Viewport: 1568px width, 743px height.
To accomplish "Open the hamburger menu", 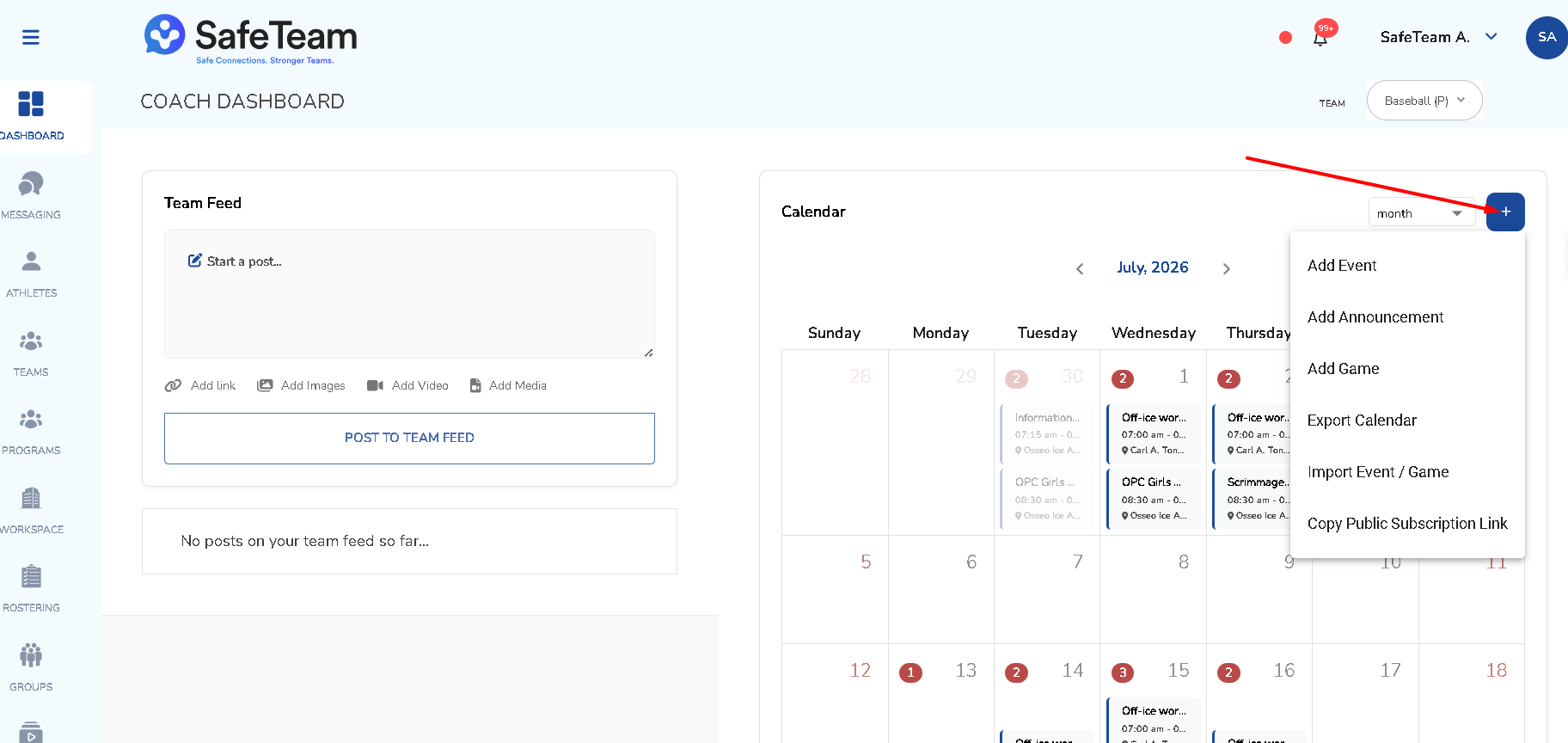I will point(31,37).
